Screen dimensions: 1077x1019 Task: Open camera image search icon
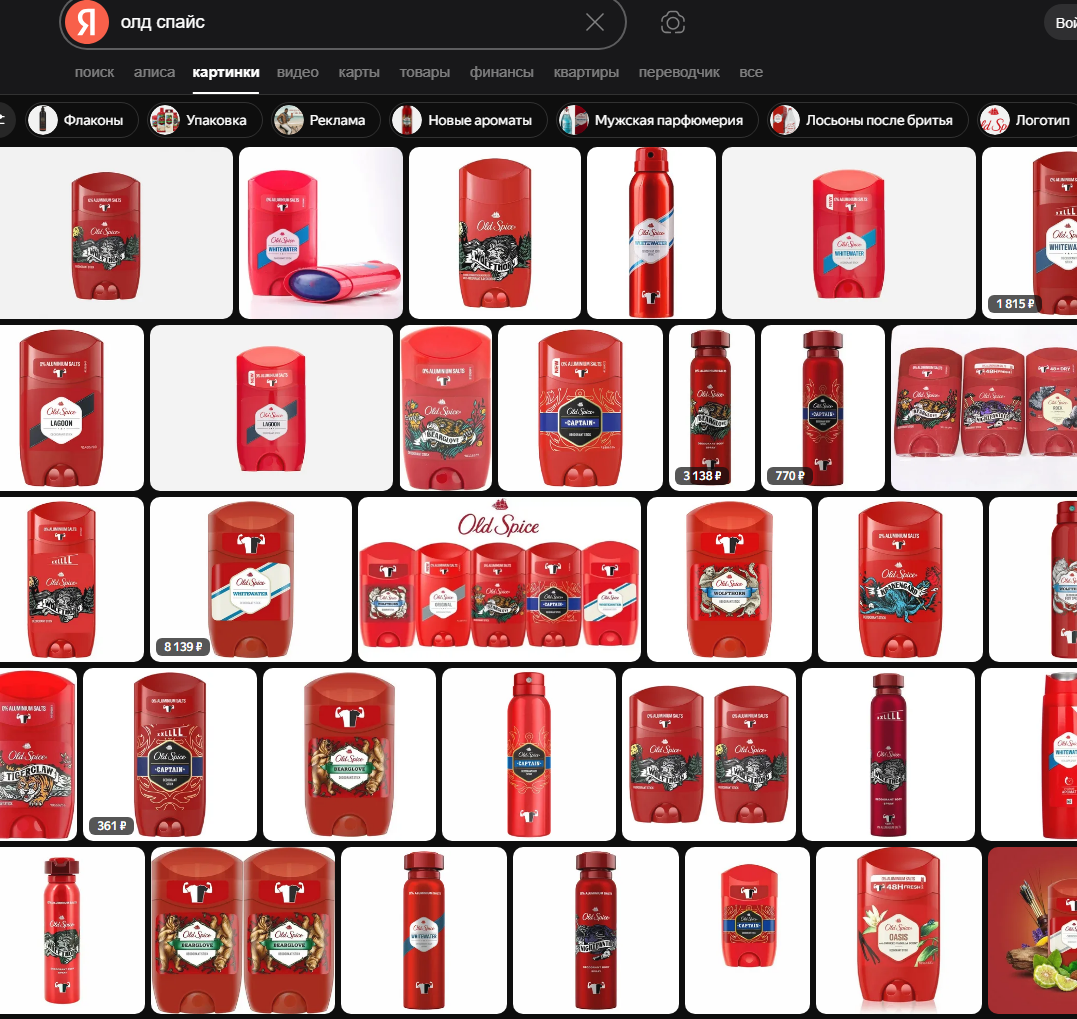(x=672, y=23)
